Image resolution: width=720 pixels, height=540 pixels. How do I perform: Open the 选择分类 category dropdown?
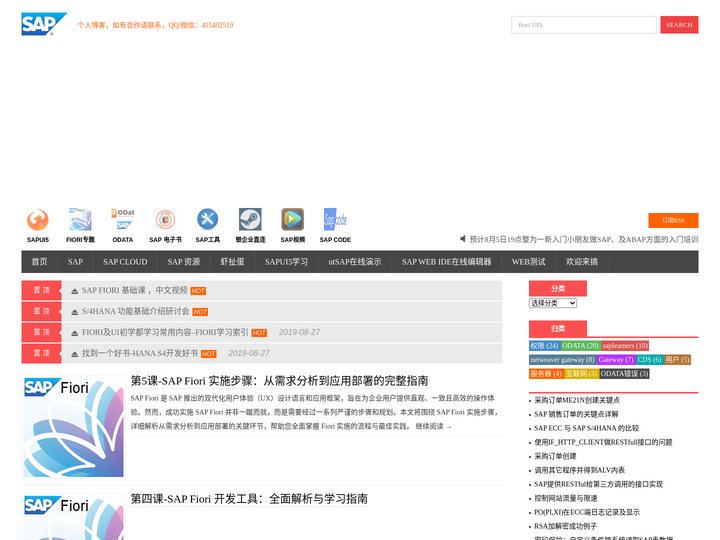pos(553,303)
